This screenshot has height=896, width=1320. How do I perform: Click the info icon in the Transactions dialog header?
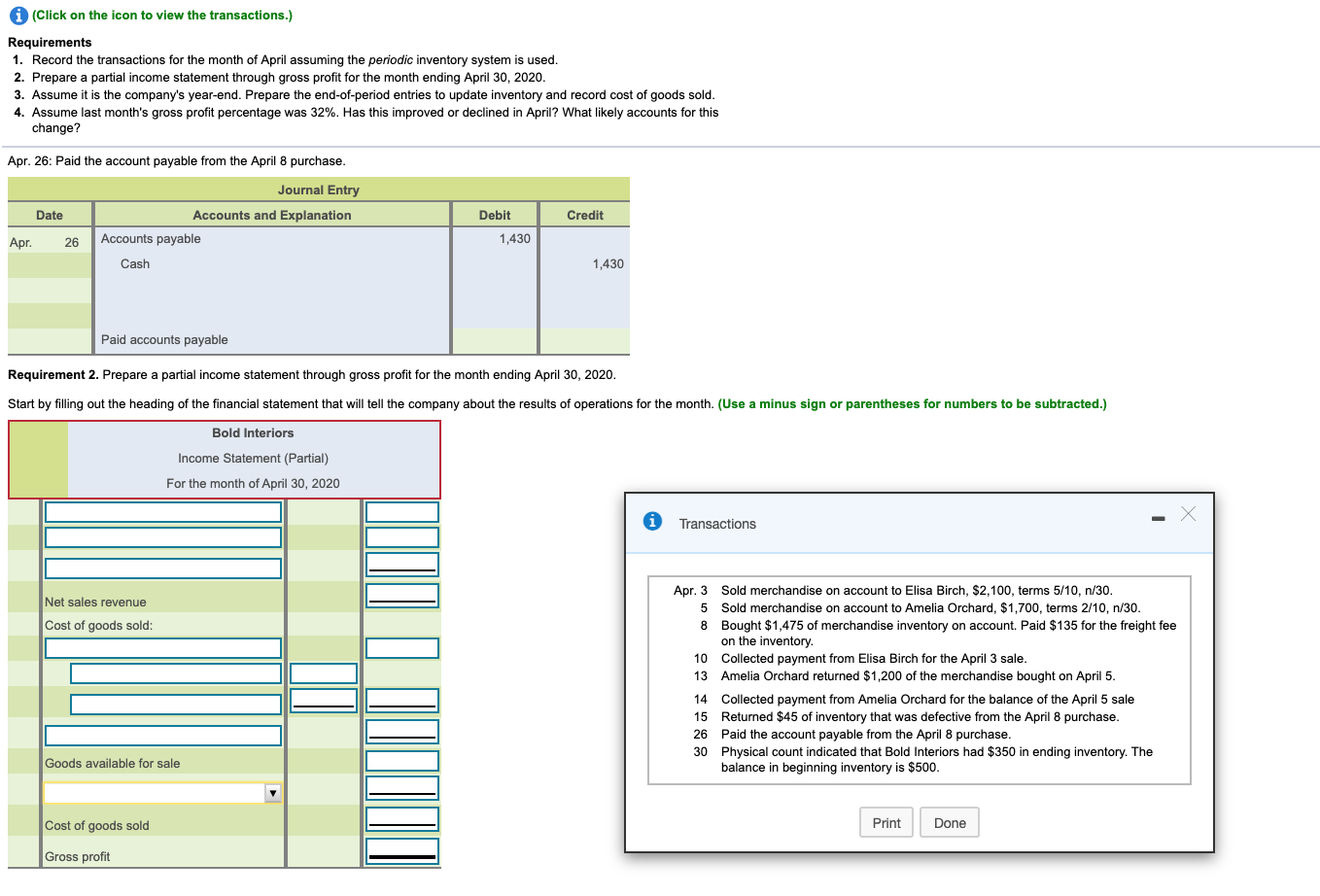(x=651, y=521)
